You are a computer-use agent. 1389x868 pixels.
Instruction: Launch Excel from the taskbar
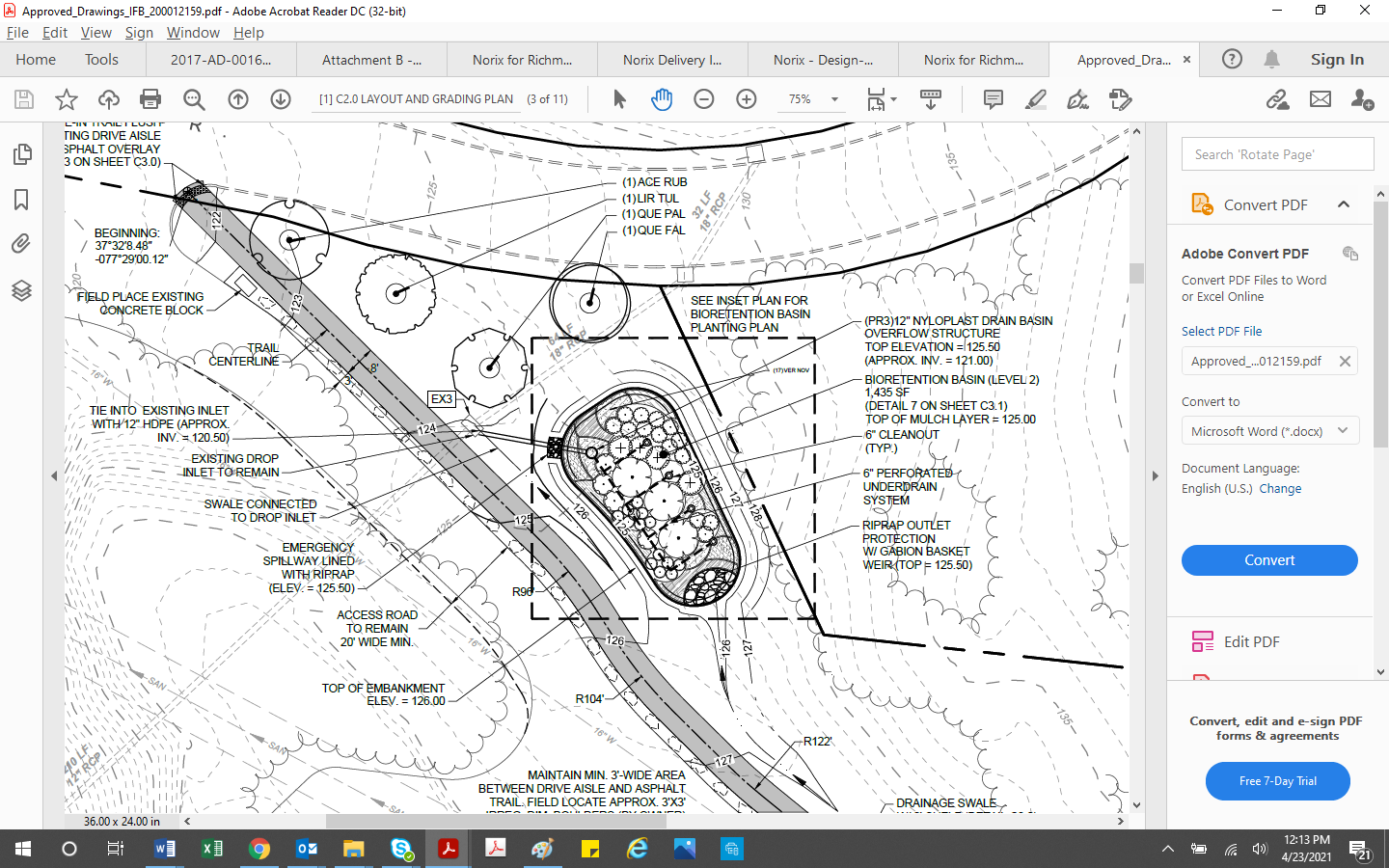[212, 849]
